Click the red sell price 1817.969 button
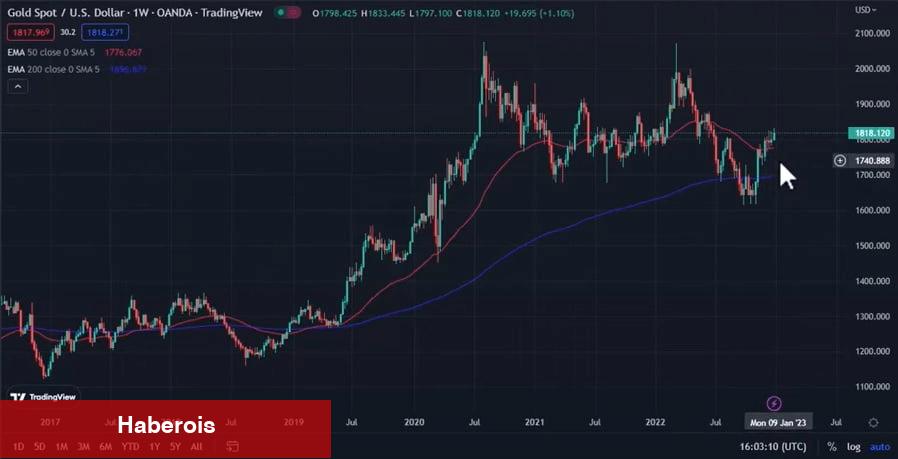 coord(29,32)
